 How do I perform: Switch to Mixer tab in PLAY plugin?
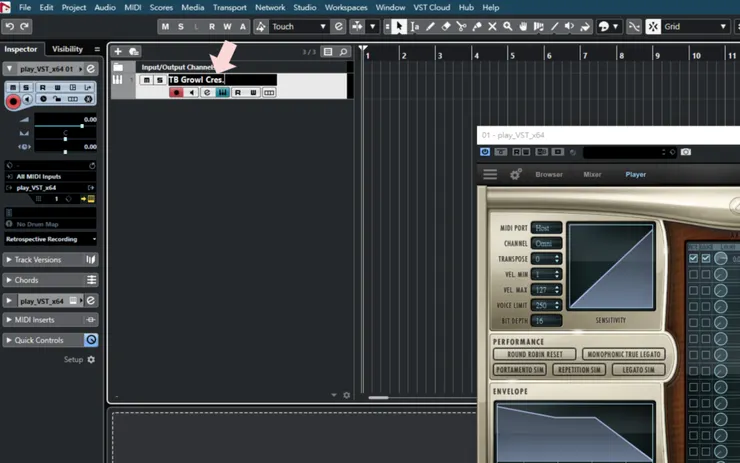click(592, 174)
